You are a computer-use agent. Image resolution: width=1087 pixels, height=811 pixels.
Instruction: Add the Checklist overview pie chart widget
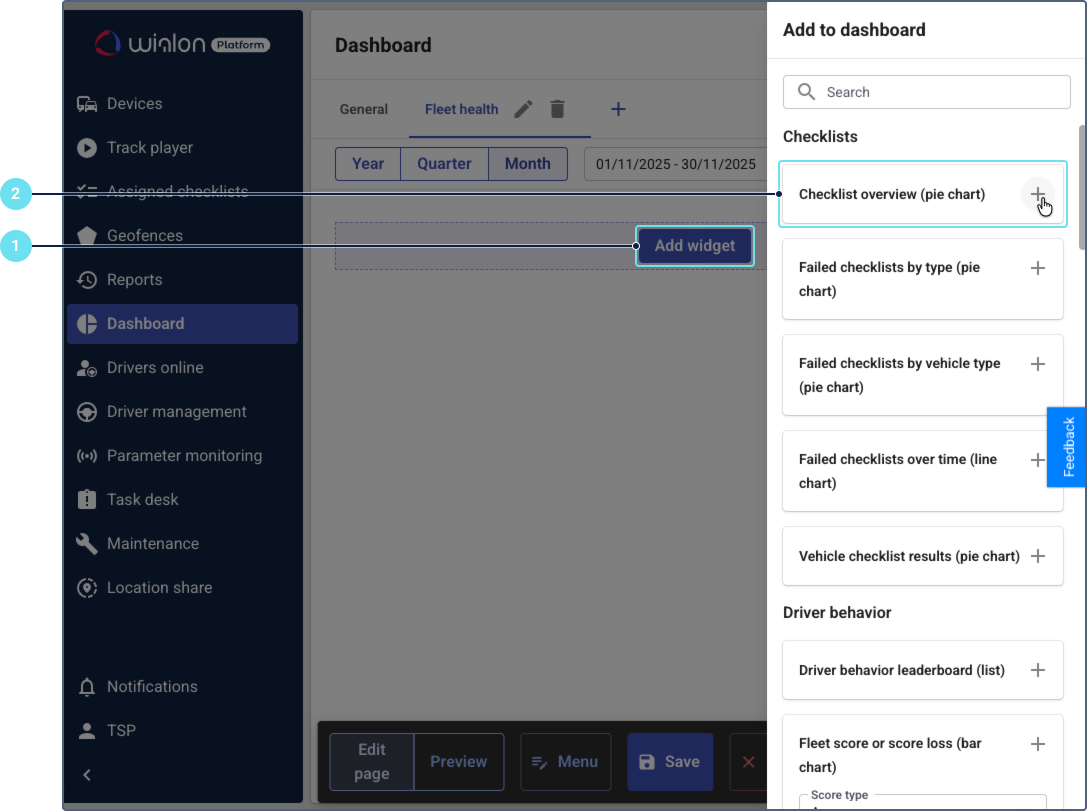(x=1037, y=194)
